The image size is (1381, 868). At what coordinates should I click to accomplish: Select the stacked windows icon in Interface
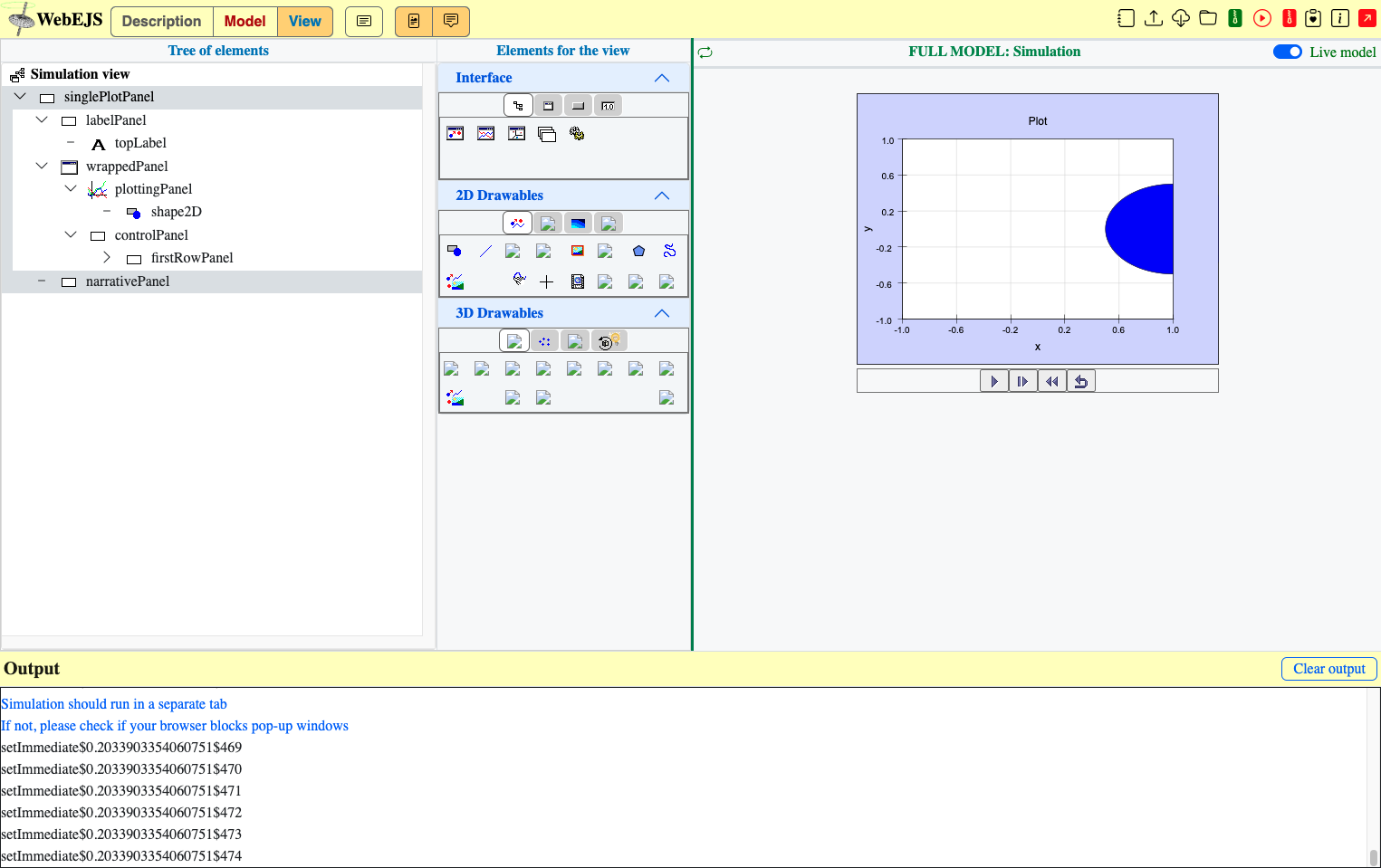tap(546, 134)
